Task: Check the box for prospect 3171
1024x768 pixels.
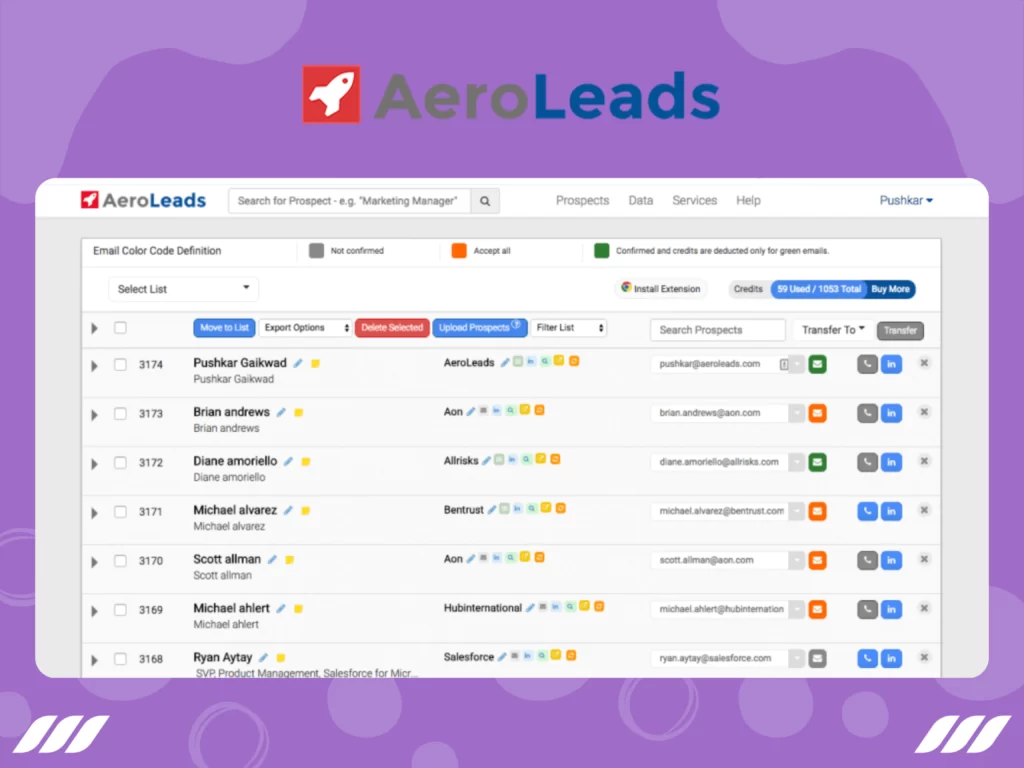Action: click(120, 511)
